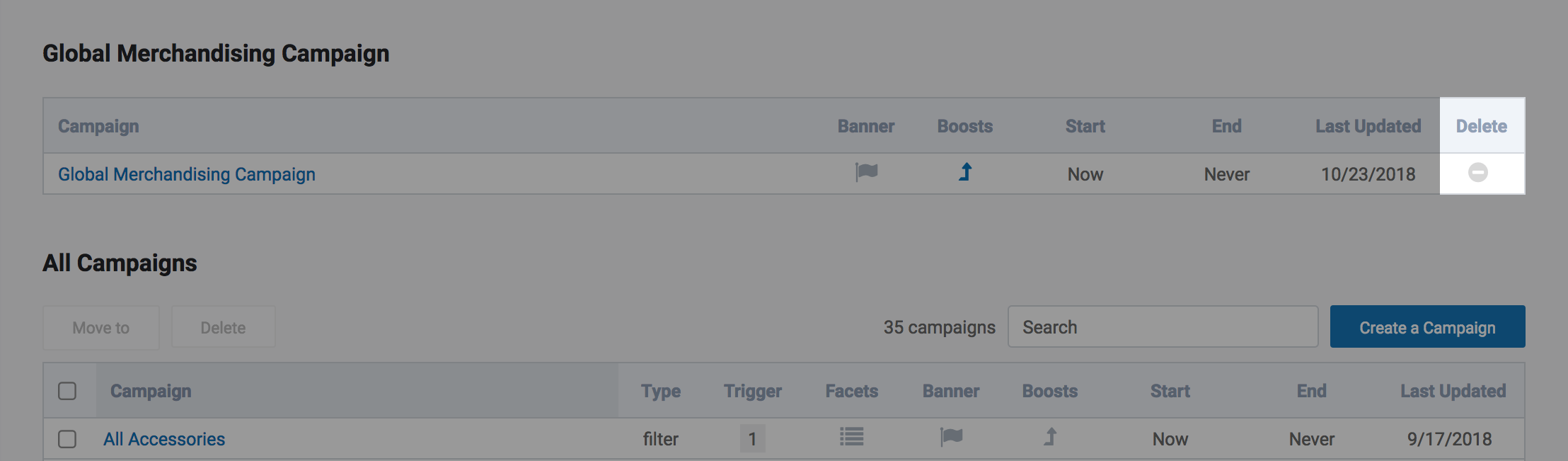Viewport: 1568px width, 461px height.
Task: Check the All Accessories row checkbox
Action: click(x=67, y=439)
